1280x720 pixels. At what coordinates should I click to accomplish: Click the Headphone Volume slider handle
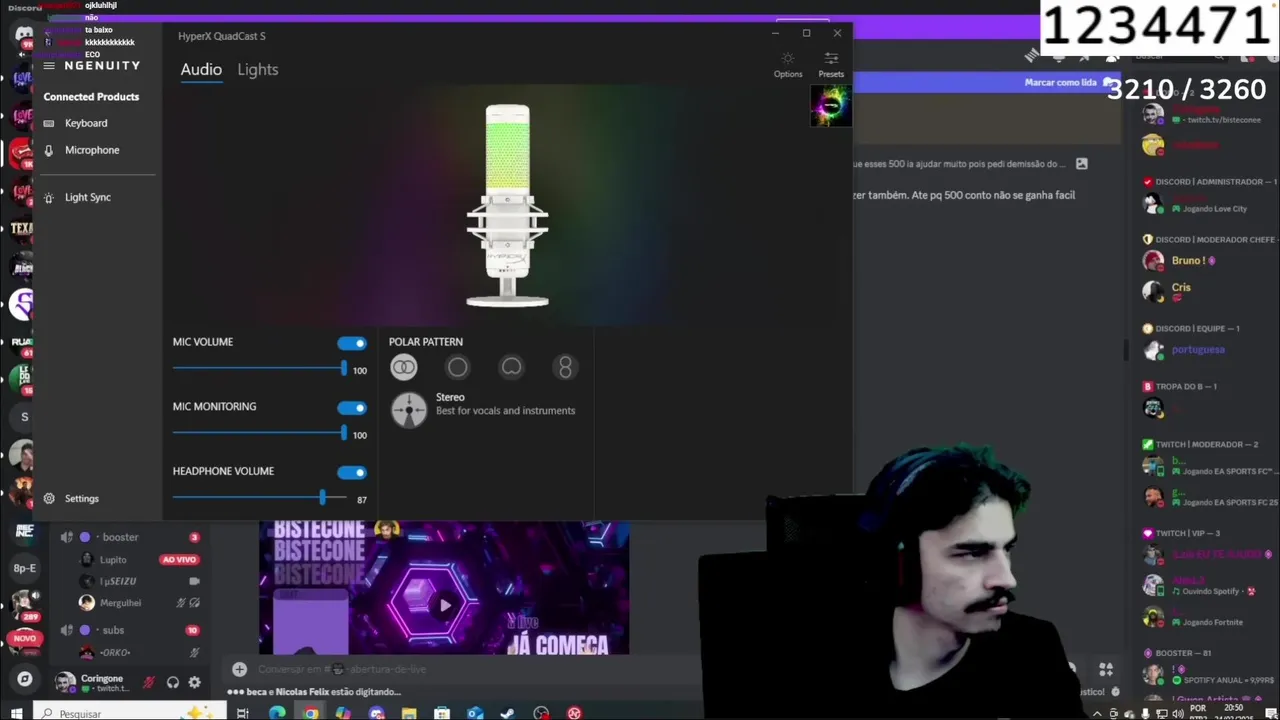pyautogui.click(x=322, y=497)
